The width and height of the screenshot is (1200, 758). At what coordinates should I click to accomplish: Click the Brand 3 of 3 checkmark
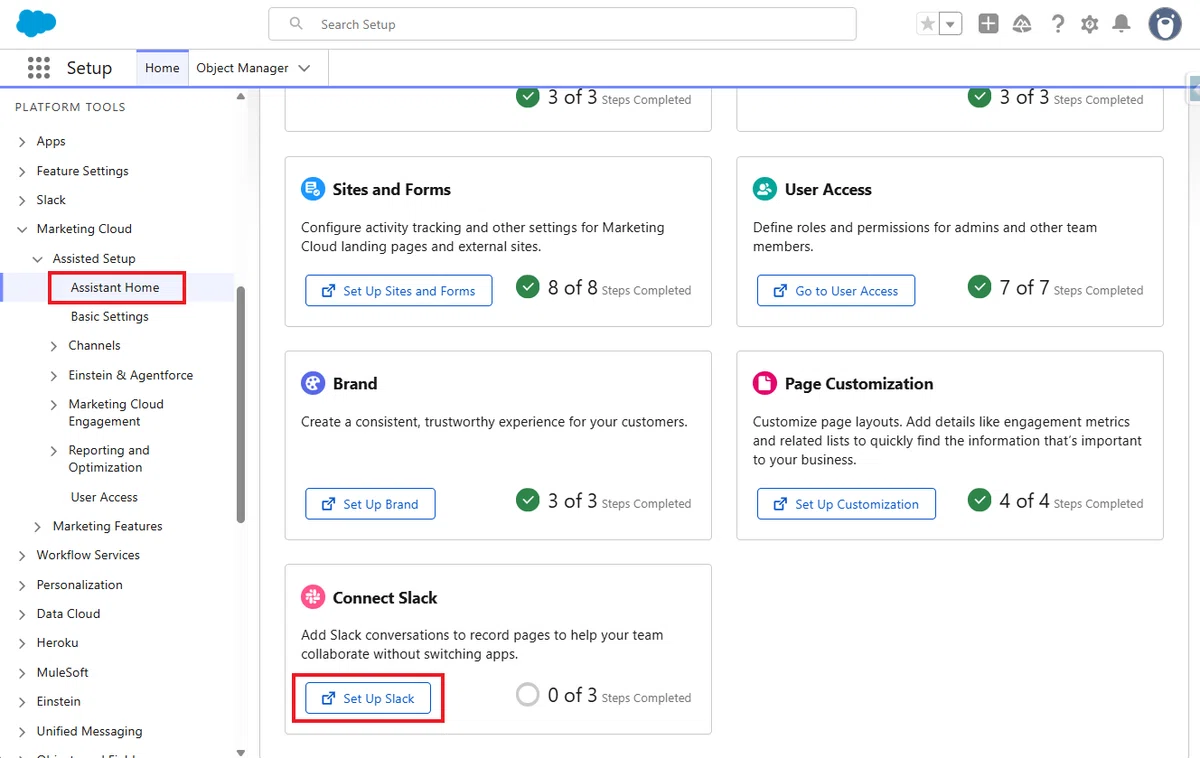coord(528,500)
